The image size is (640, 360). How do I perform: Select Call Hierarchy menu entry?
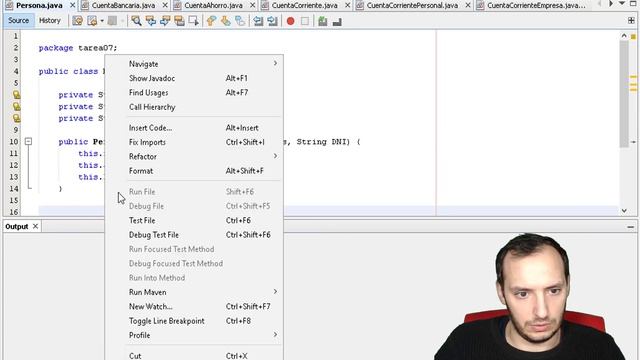194,107
